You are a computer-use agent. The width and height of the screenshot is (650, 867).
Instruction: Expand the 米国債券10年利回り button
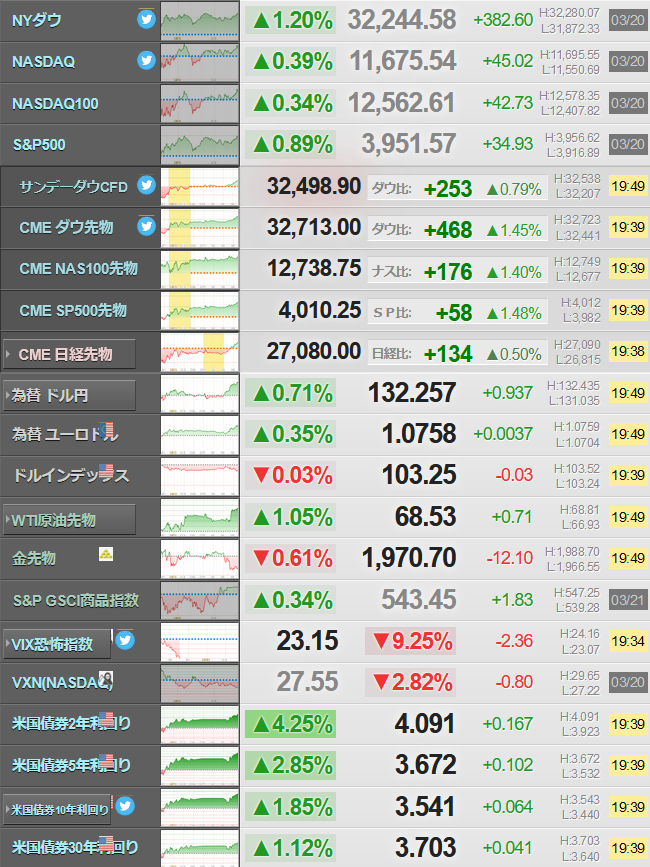pos(57,809)
